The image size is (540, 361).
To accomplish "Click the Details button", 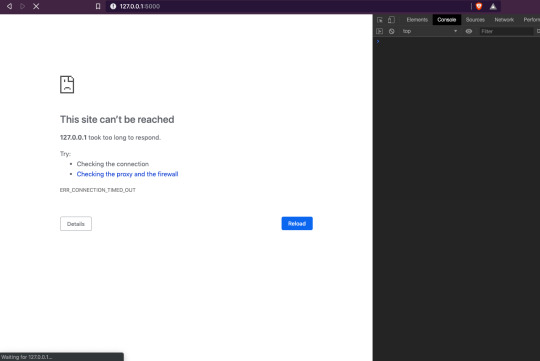I will [76, 224].
